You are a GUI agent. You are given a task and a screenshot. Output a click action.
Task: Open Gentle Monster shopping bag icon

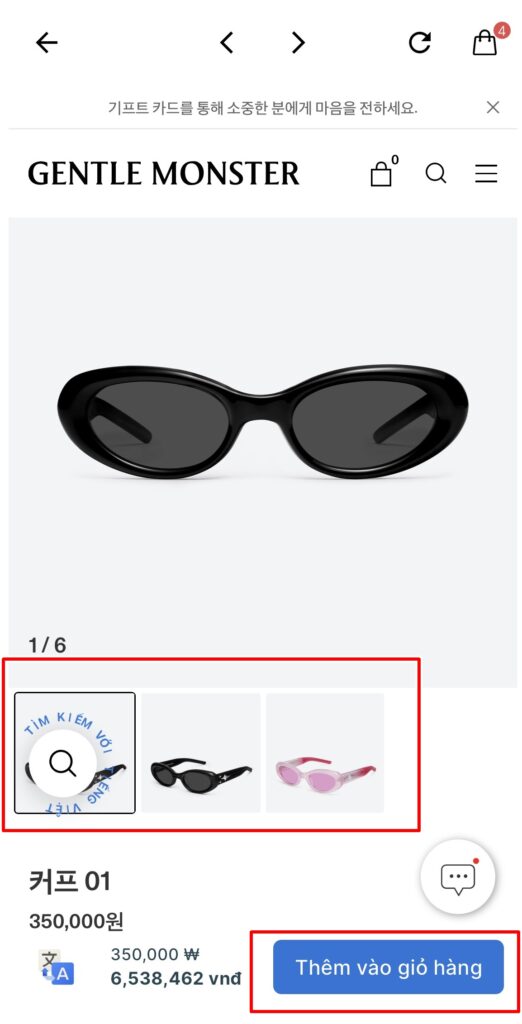[x=383, y=173]
